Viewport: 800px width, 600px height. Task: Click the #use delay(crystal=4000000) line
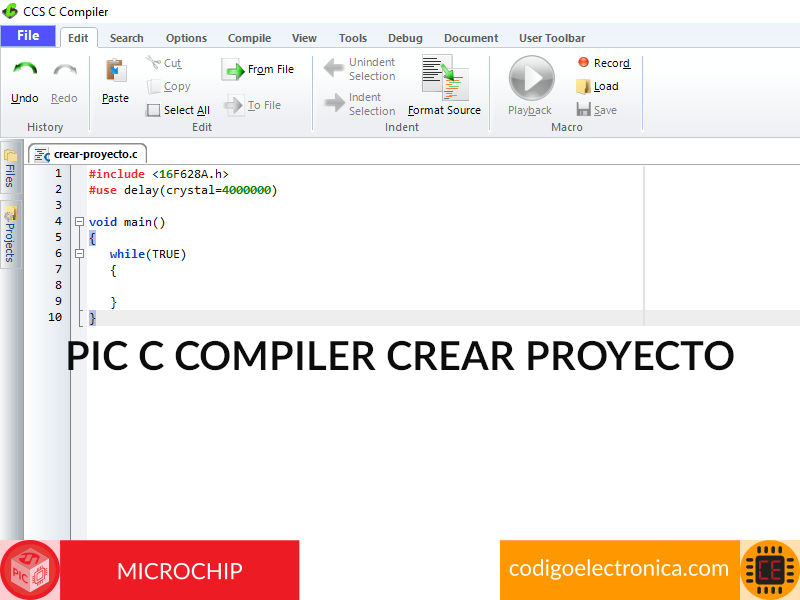(183, 190)
